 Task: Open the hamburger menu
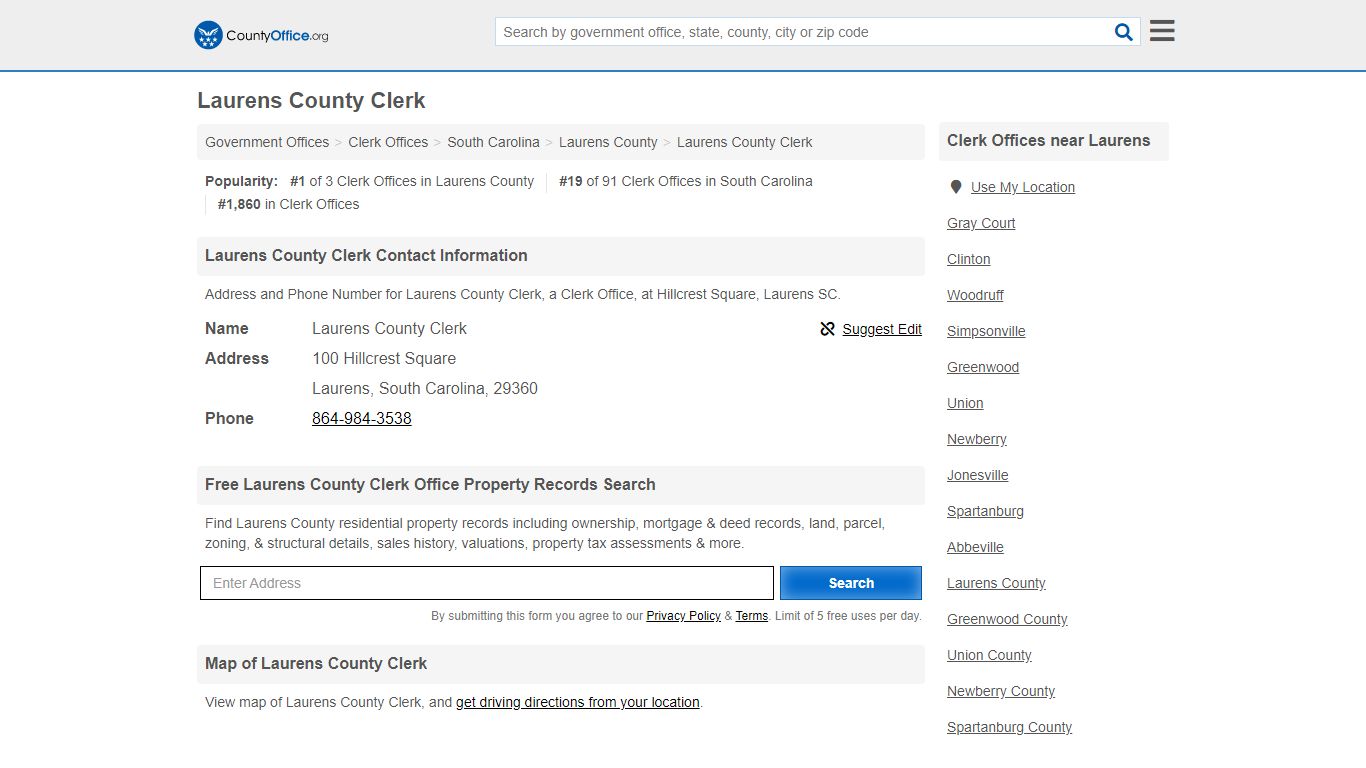[1162, 31]
